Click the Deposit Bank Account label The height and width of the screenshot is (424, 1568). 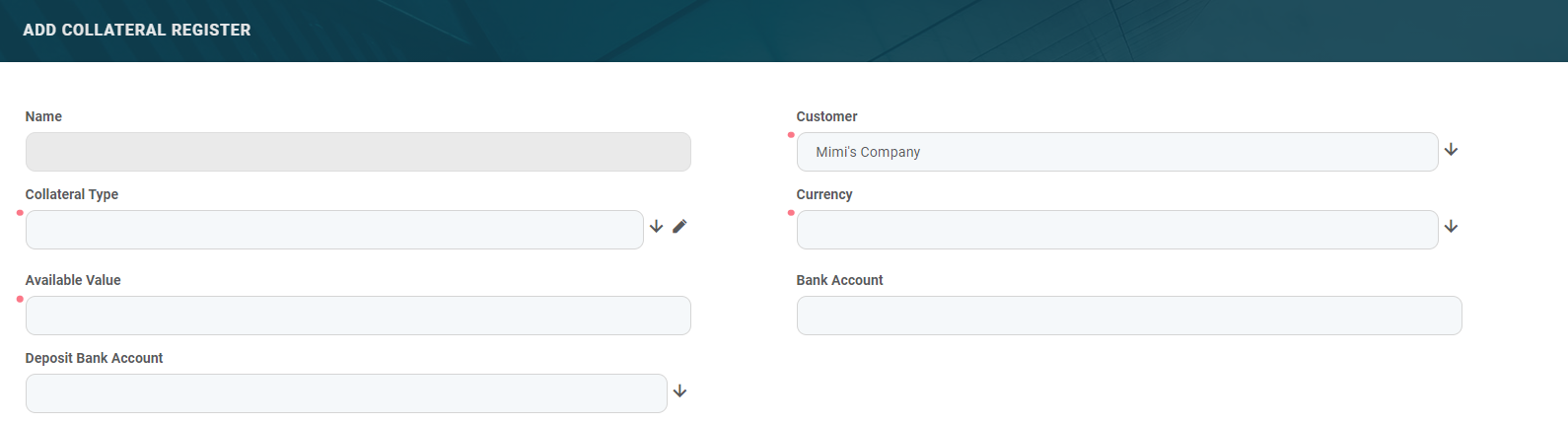(x=94, y=358)
